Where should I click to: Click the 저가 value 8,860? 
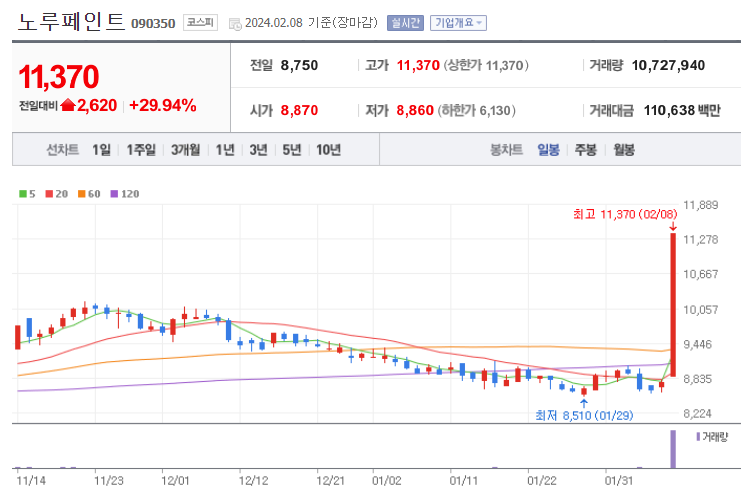coord(415,111)
